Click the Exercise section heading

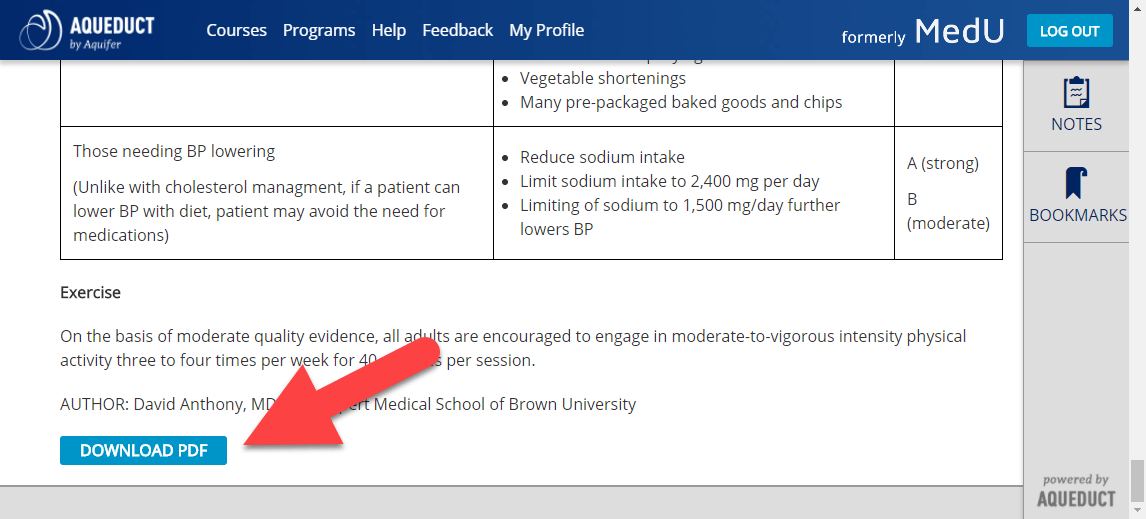click(x=91, y=292)
